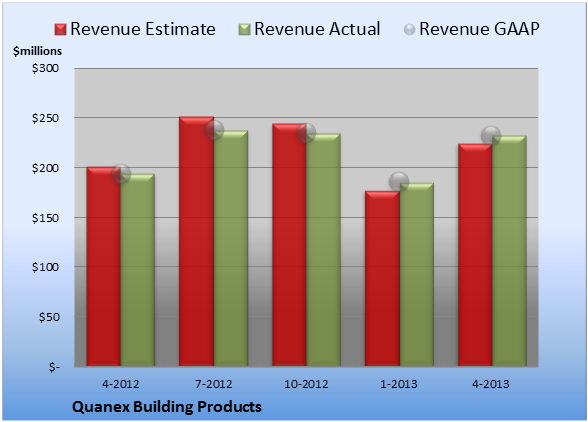Select the green actual bar for 7-2012
This screenshot has height=422, width=588.
click(x=231, y=248)
